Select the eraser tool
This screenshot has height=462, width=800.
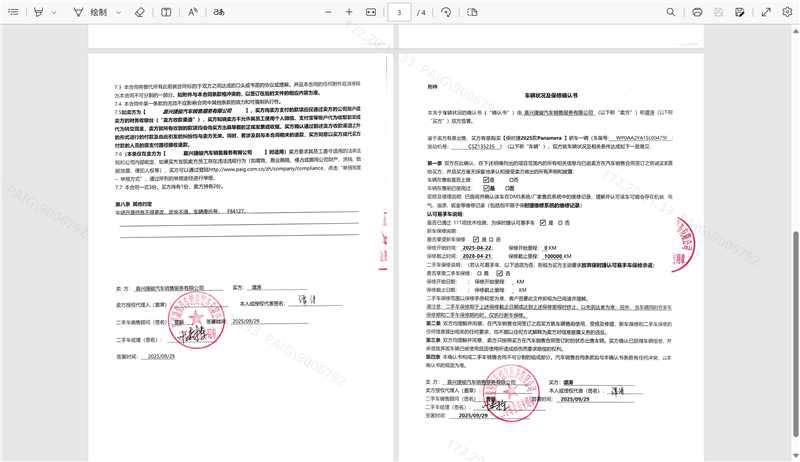click(x=139, y=12)
